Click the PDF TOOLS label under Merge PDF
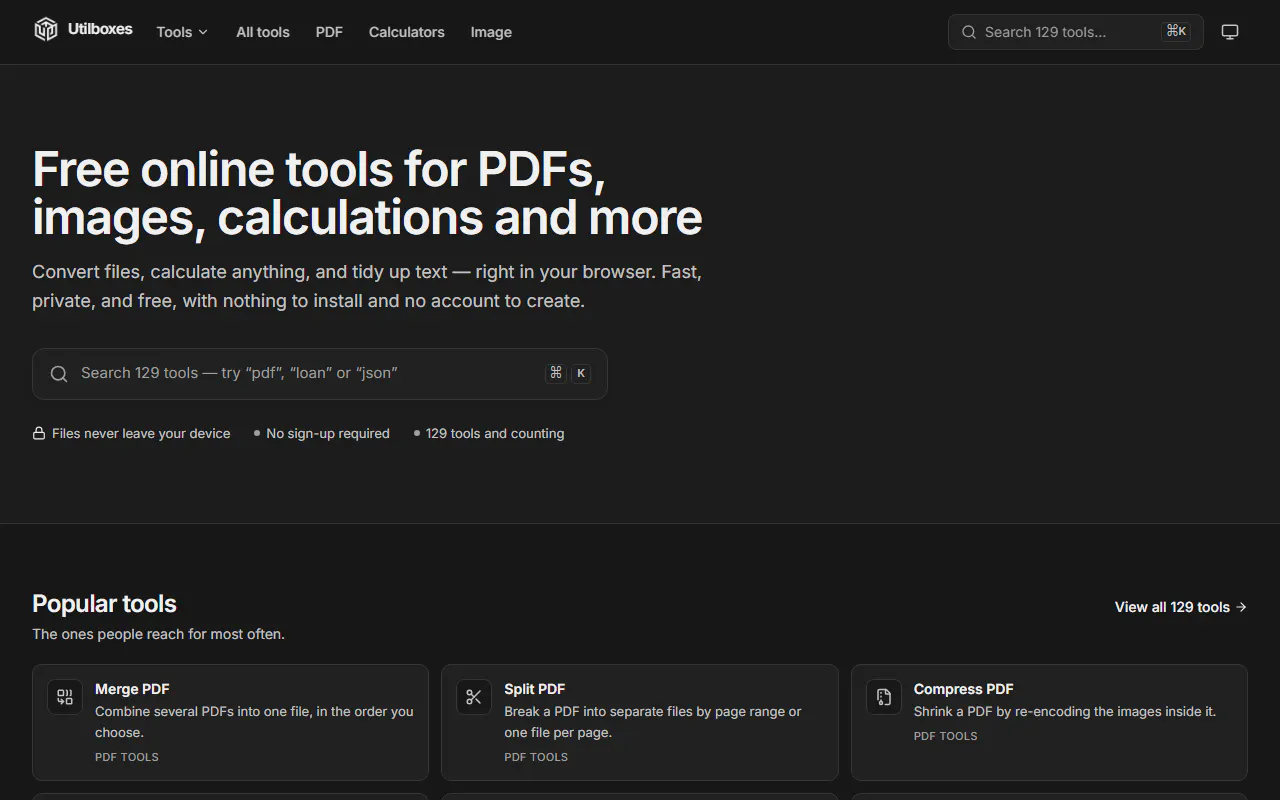This screenshot has width=1280, height=800. 127,757
